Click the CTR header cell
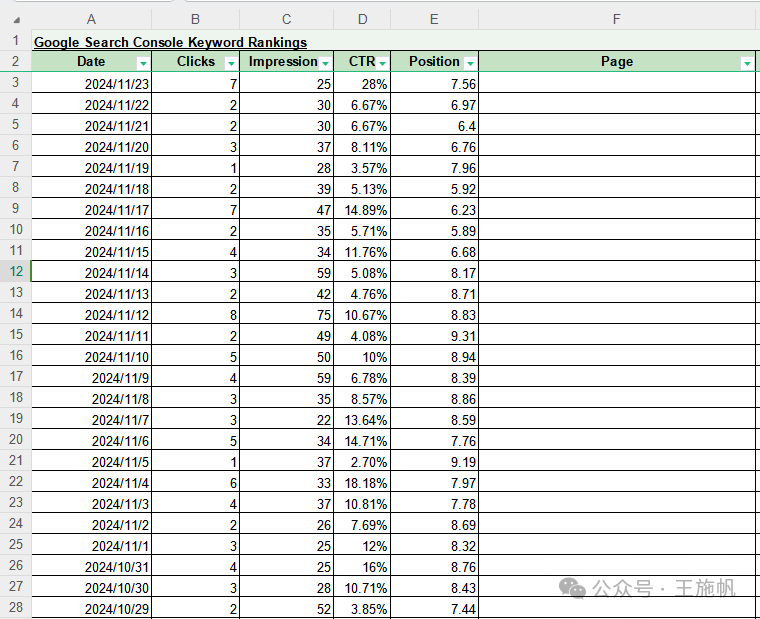 (x=362, y=62)
